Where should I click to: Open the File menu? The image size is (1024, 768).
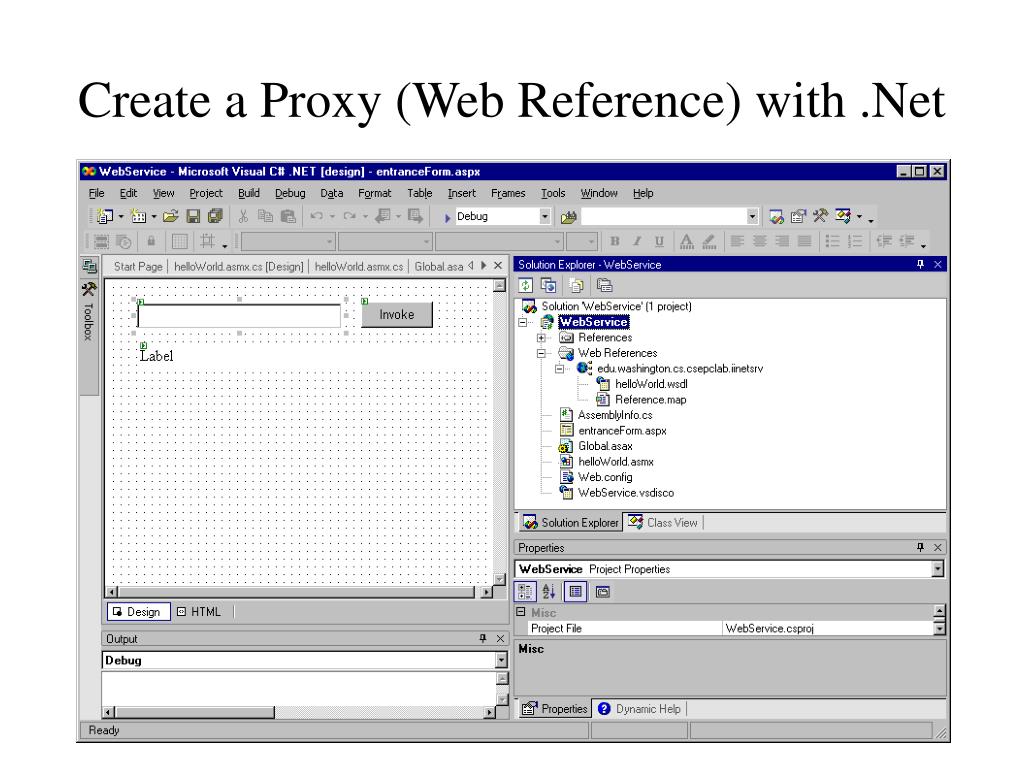(96, 193)
